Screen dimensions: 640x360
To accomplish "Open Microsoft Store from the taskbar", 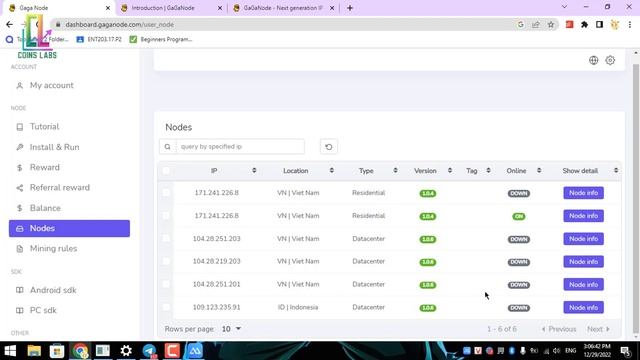I will coord(57,351).
